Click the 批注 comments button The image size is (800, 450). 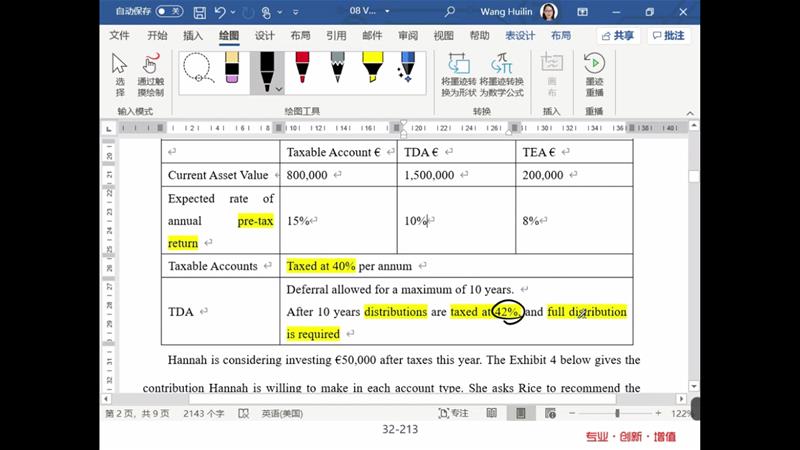[668, 36]
